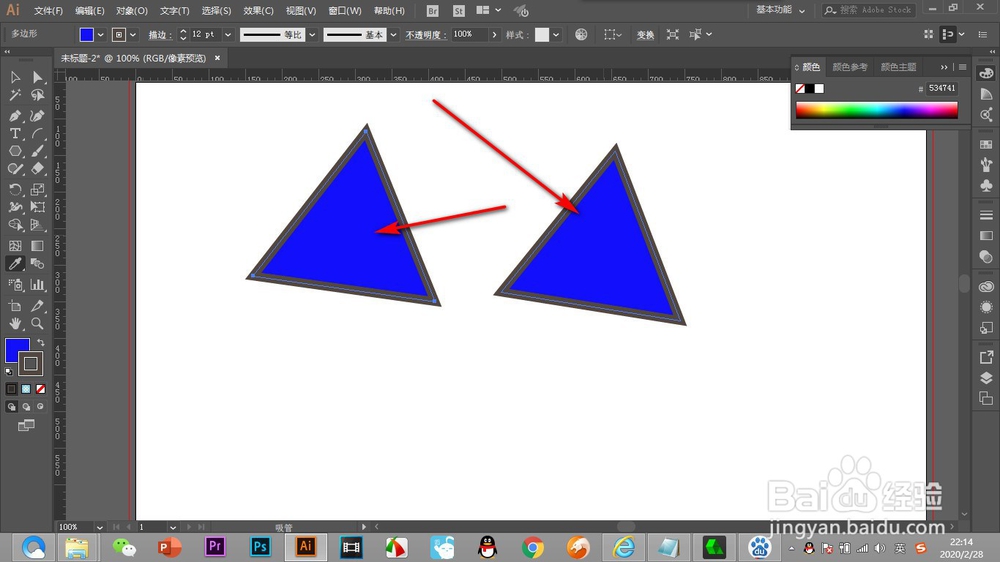Select the Curvature tool

tap(38, 115)
